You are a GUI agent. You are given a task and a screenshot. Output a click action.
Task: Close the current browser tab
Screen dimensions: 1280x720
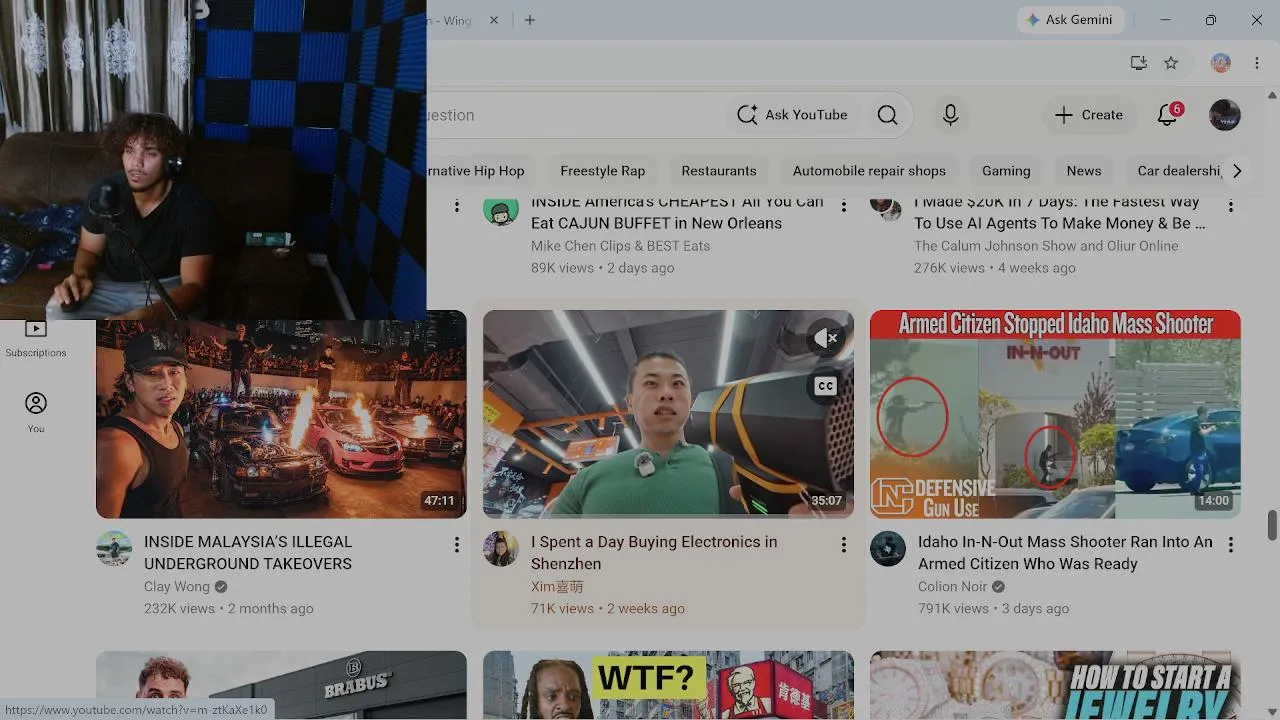tap(493, 20)
